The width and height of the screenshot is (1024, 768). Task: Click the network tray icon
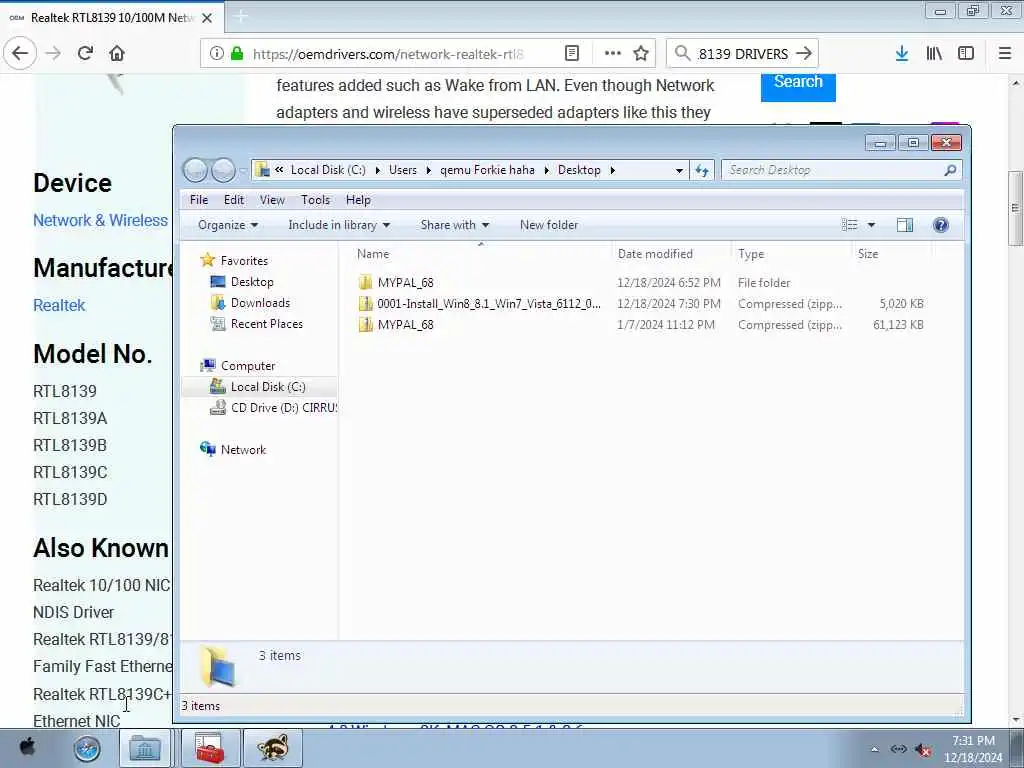(x=899, y=750)
